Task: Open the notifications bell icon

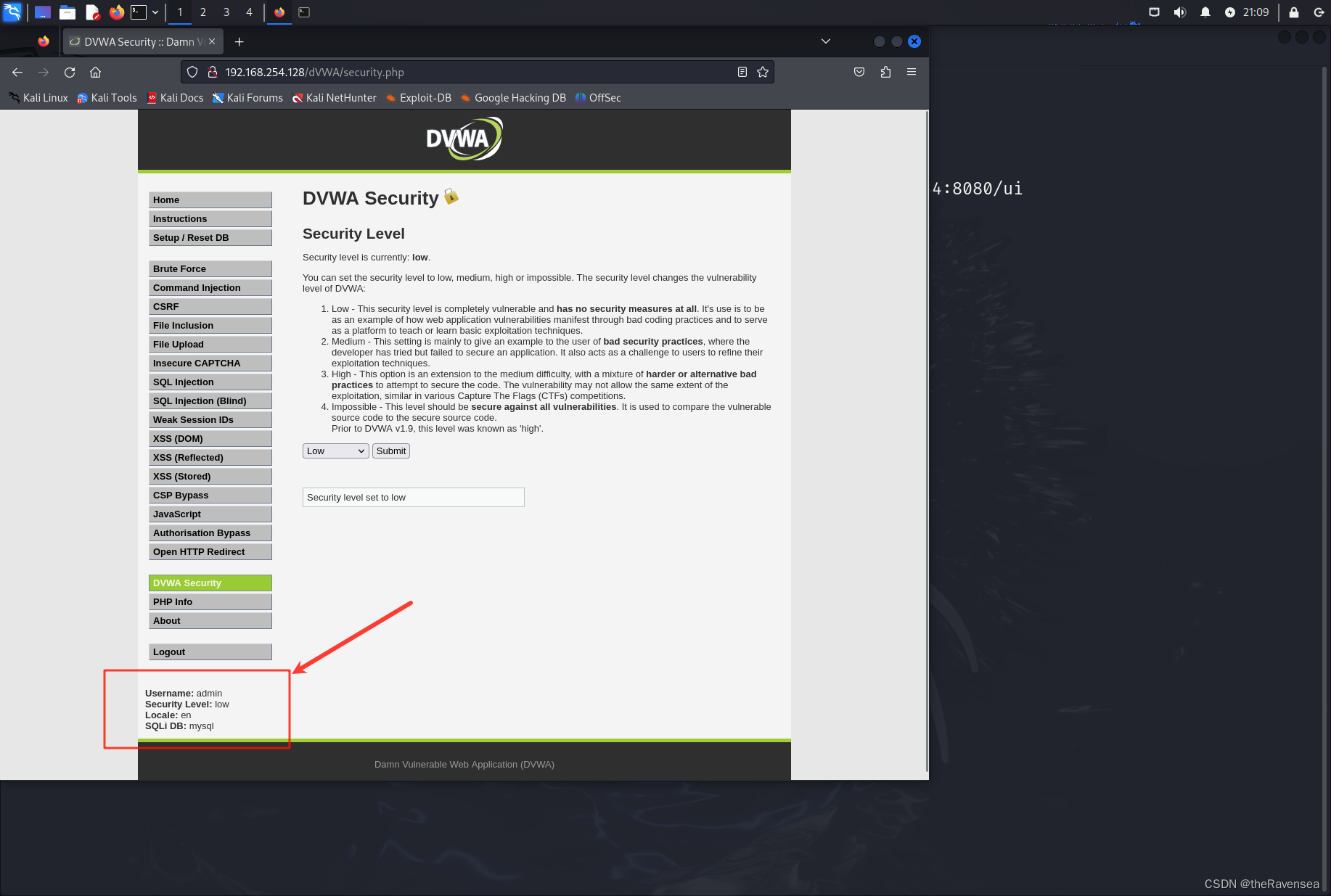Action: pos(1205,12)
